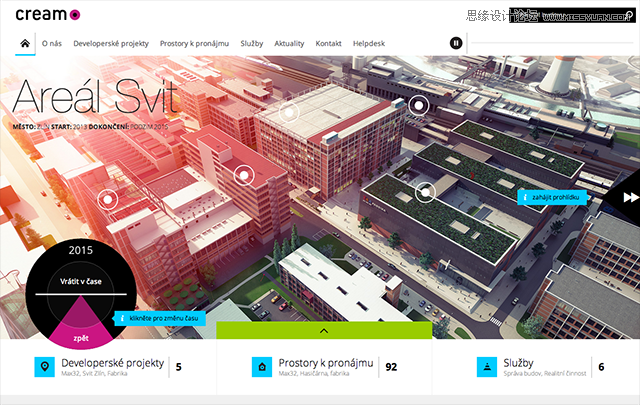Image resolution: width=640 pixels, height=405 pixels.
Task: Click the cone icon beside Služby
Action: tap(487, 367)
